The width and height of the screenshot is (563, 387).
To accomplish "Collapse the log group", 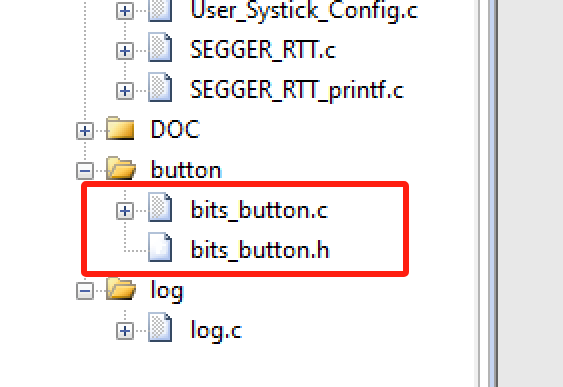I will tap(85, 291).
